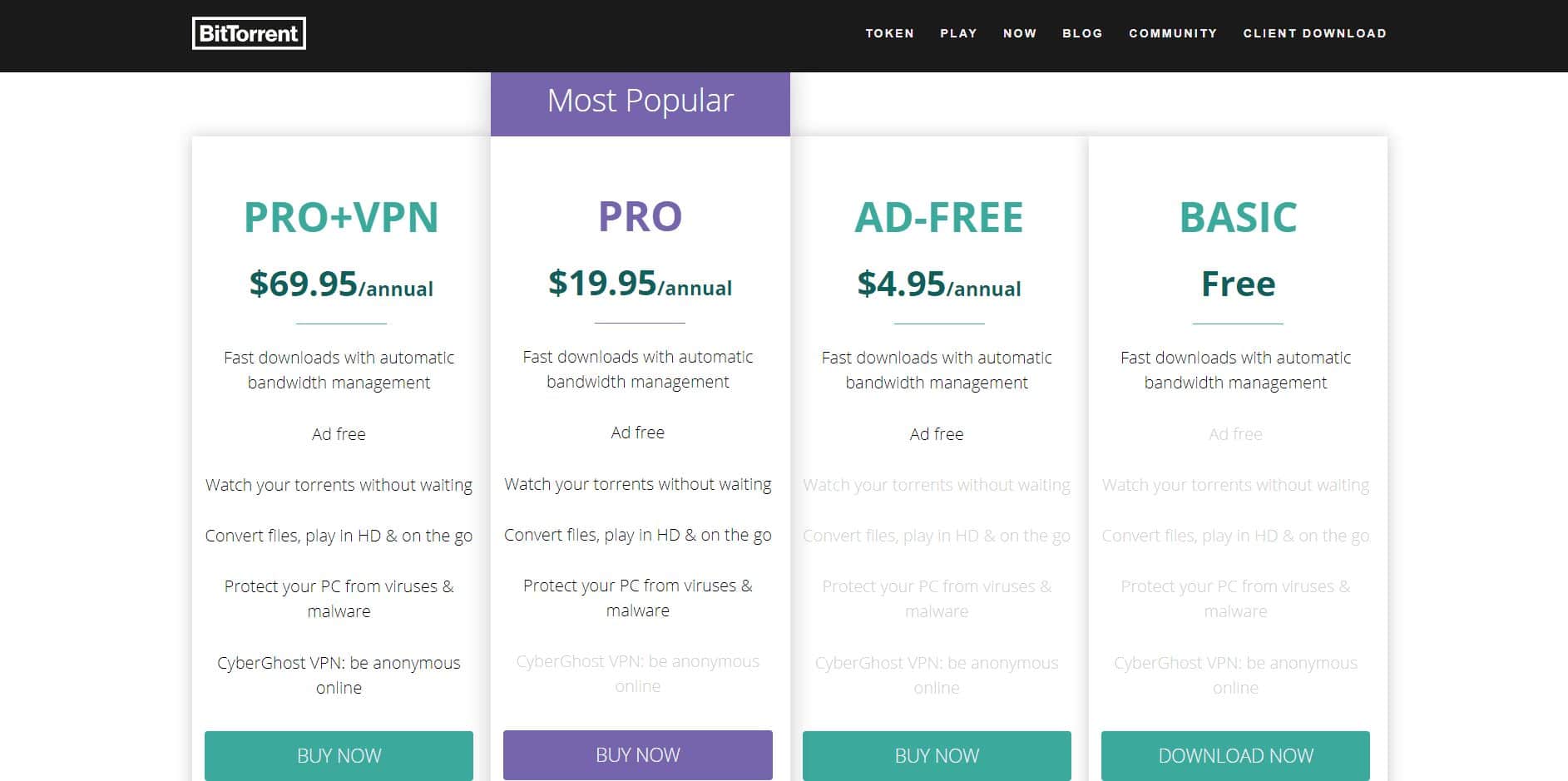
Task: Click the PRO+VPN plan heading
Action: [x=341, y=217]
